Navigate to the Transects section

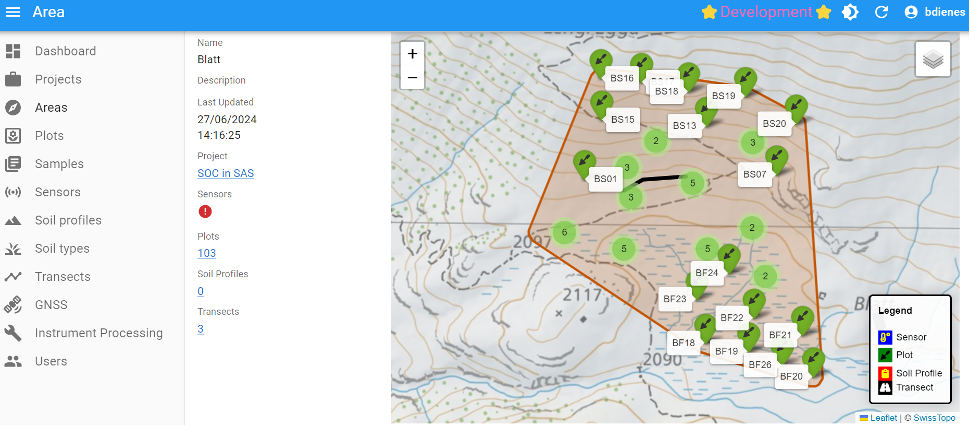tap(62, 277)
